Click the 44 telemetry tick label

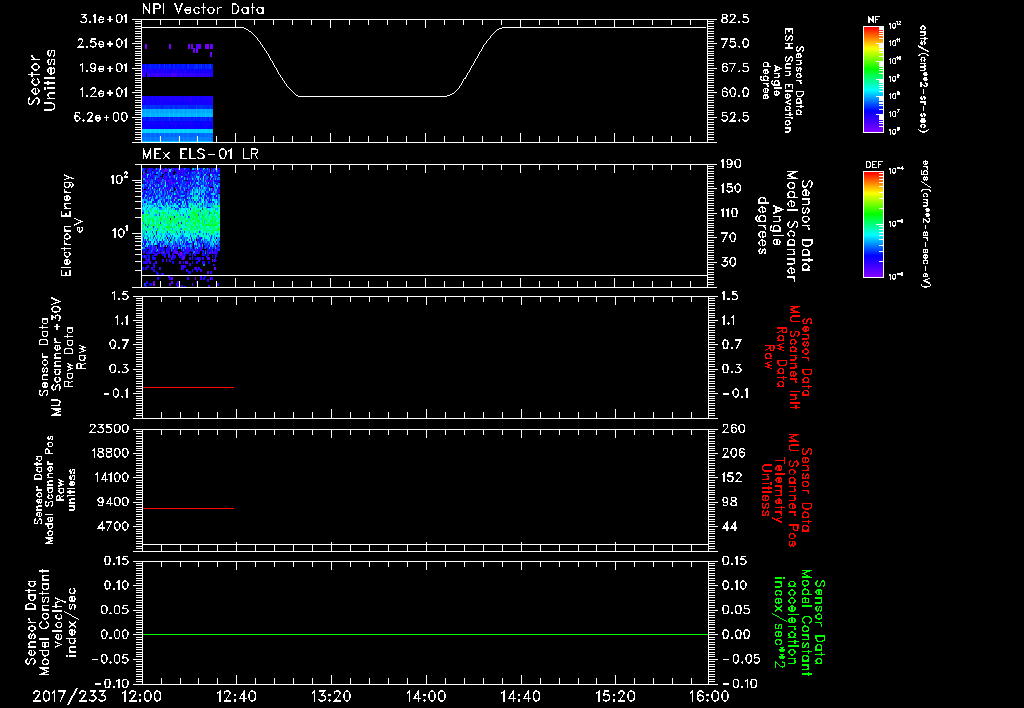click(x=729, y=526)
